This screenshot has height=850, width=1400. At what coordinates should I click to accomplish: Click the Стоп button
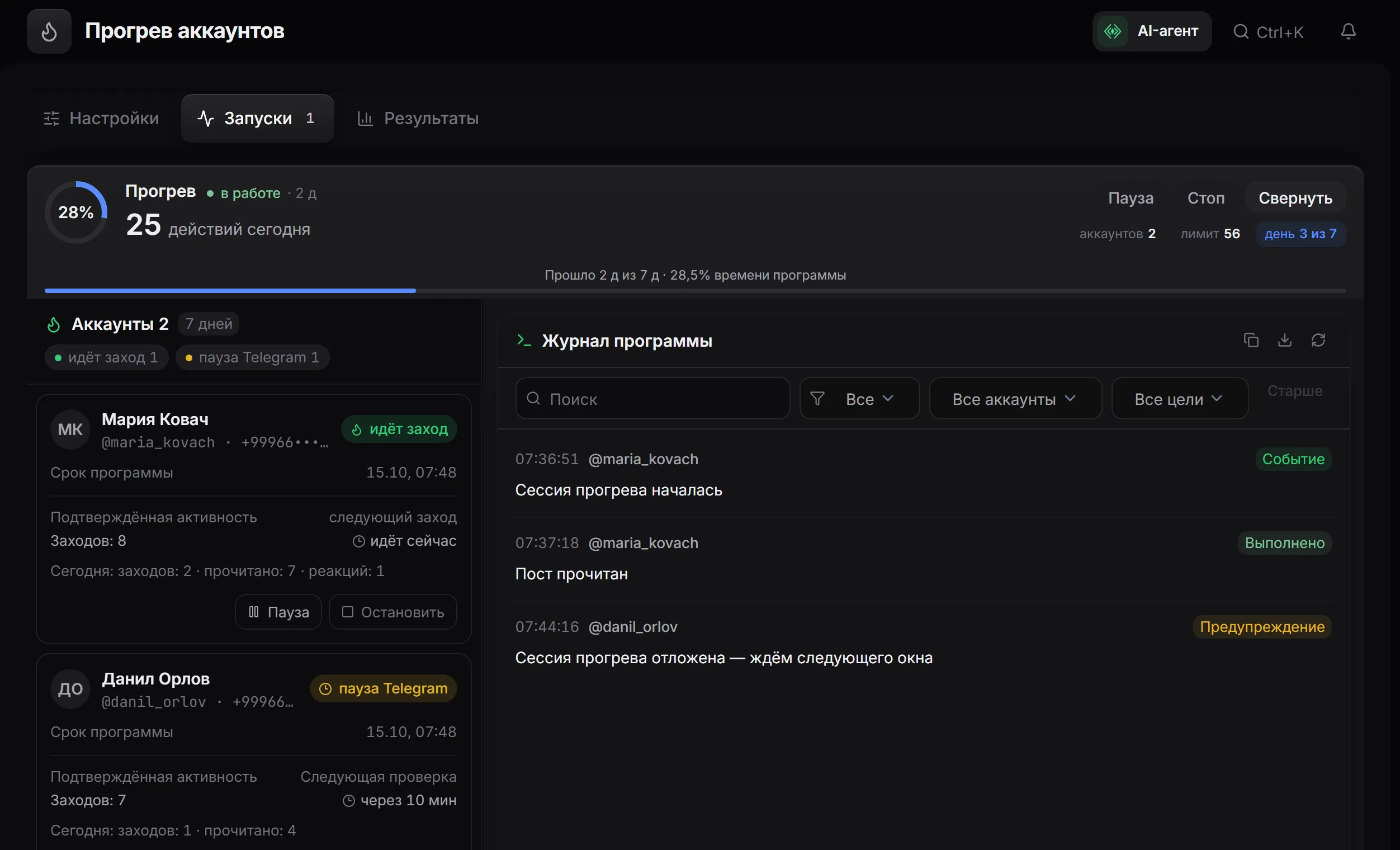point(1205,198)
